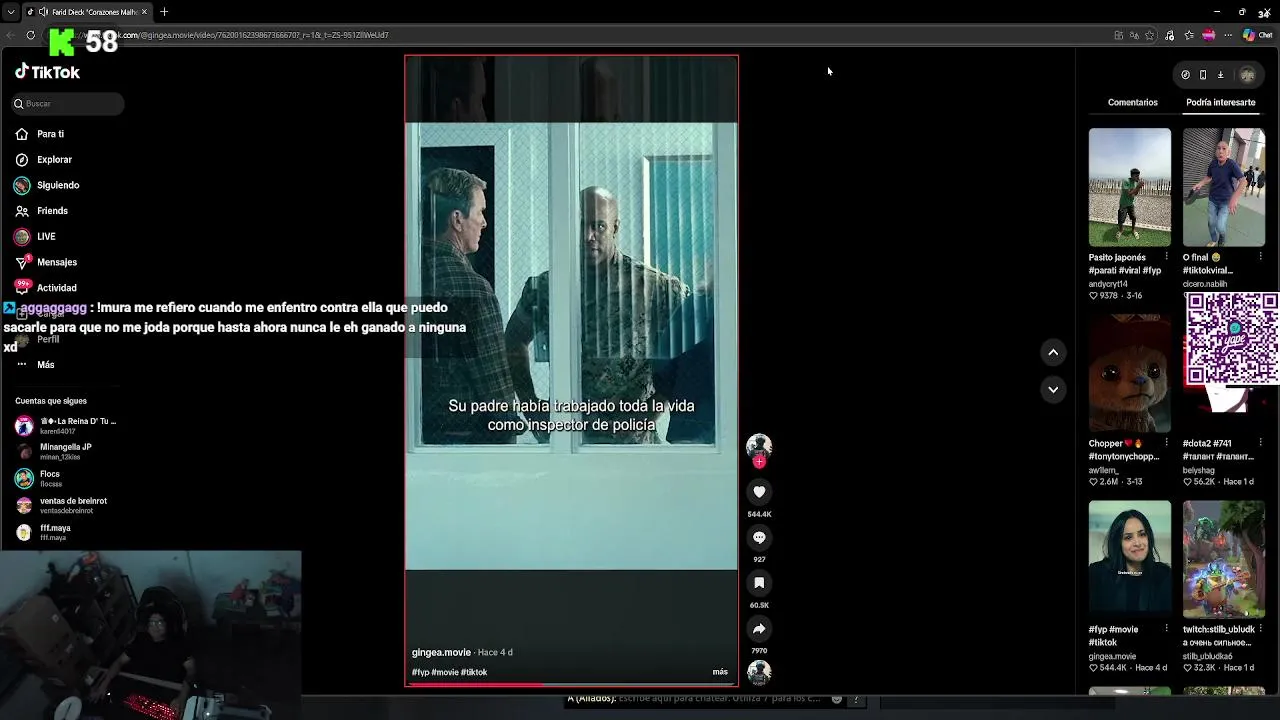Open followed account Minangella JP
The width and height of the screenshot is (1280, 720).
coord(65,451)
